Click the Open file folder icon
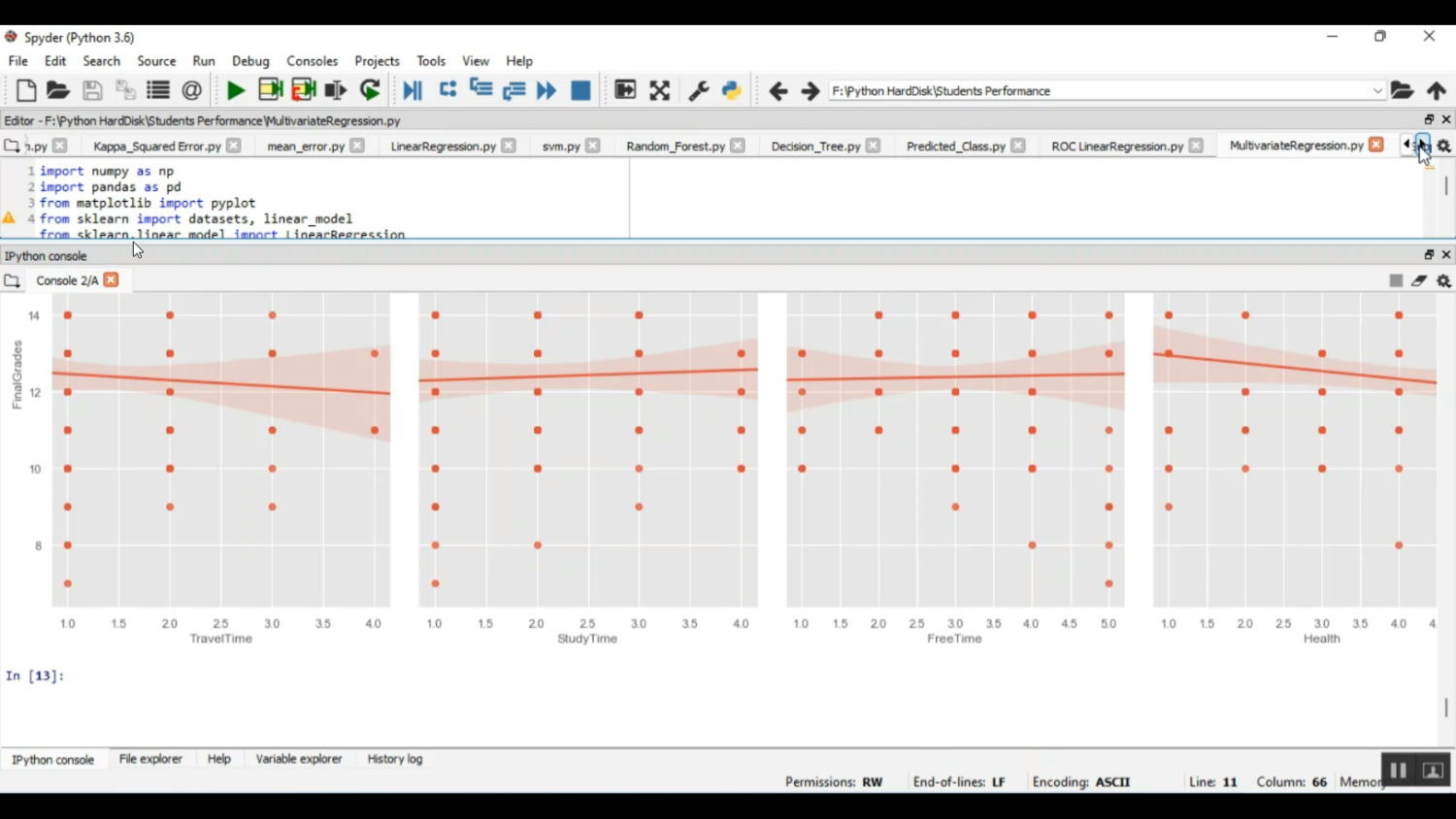1456x819 pixels. 58,91
